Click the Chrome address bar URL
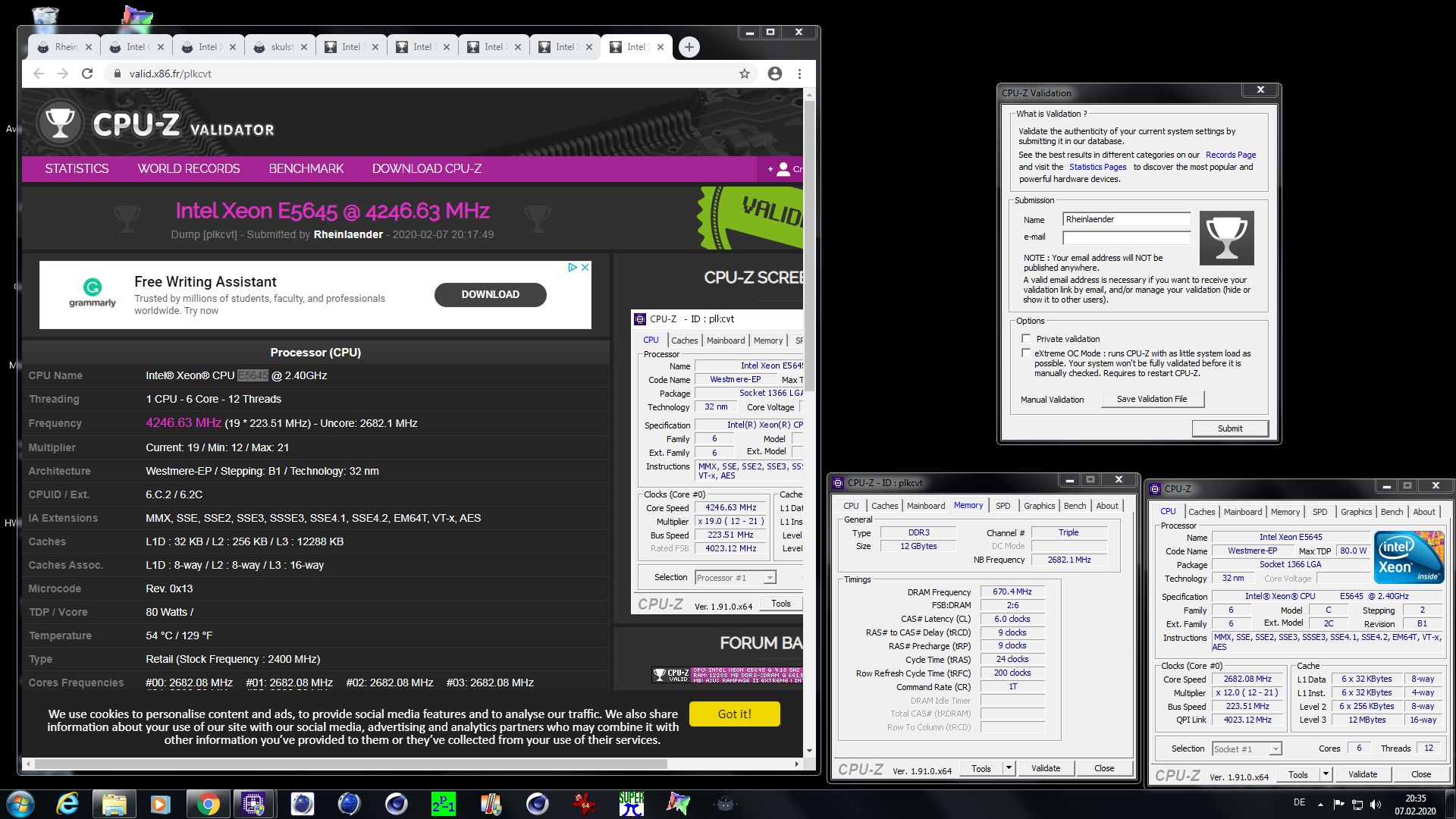This screenshot has height=819, width=1456. (170, 74)
